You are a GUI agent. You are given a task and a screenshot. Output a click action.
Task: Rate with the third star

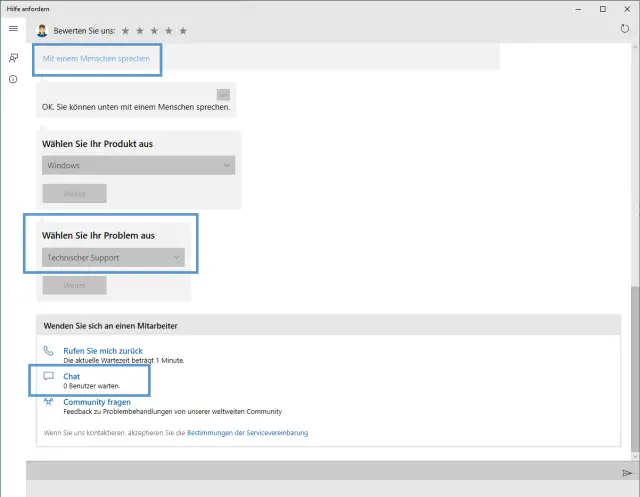click(154, 31)
